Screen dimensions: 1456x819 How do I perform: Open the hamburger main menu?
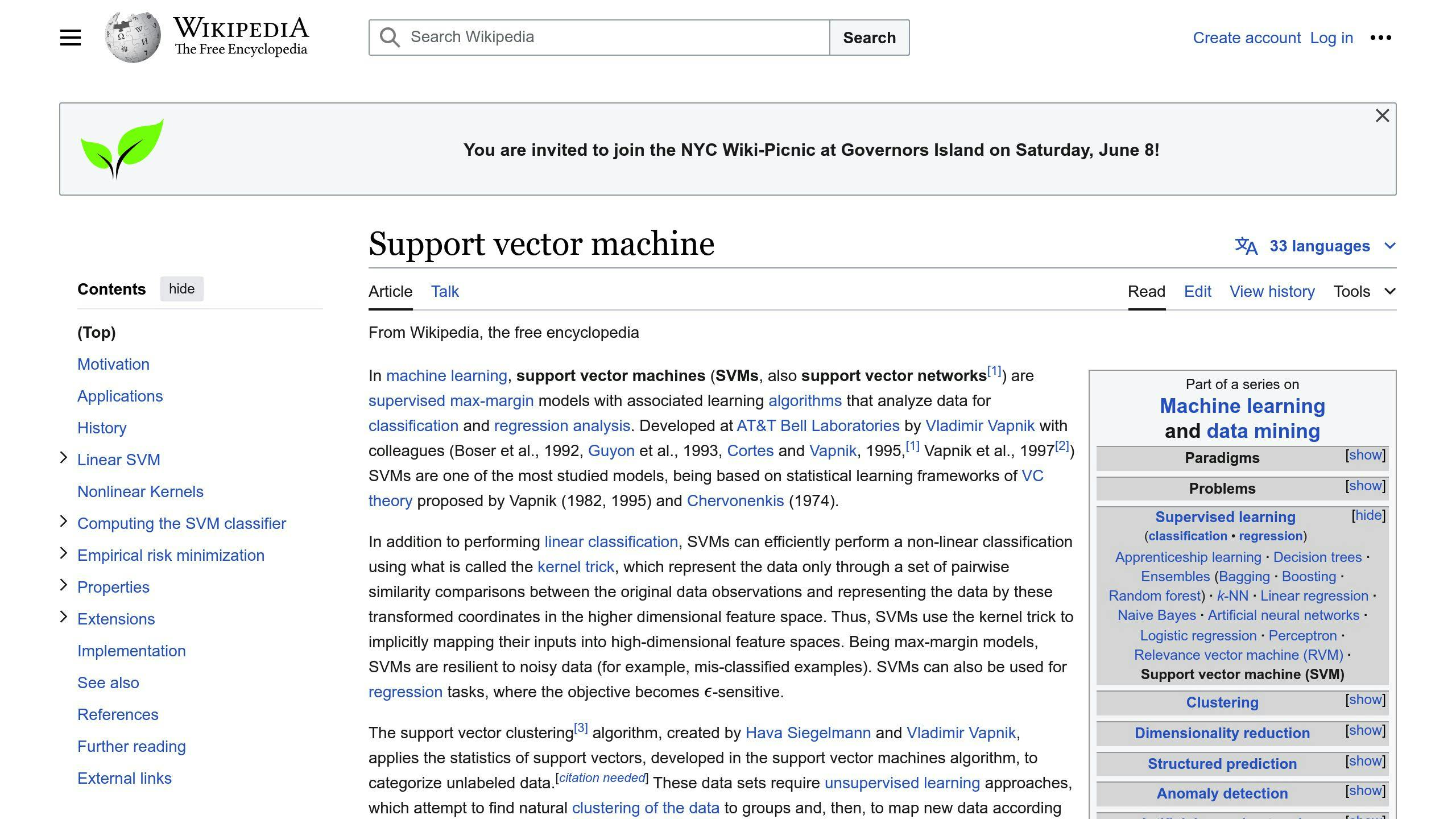(71, 38)
